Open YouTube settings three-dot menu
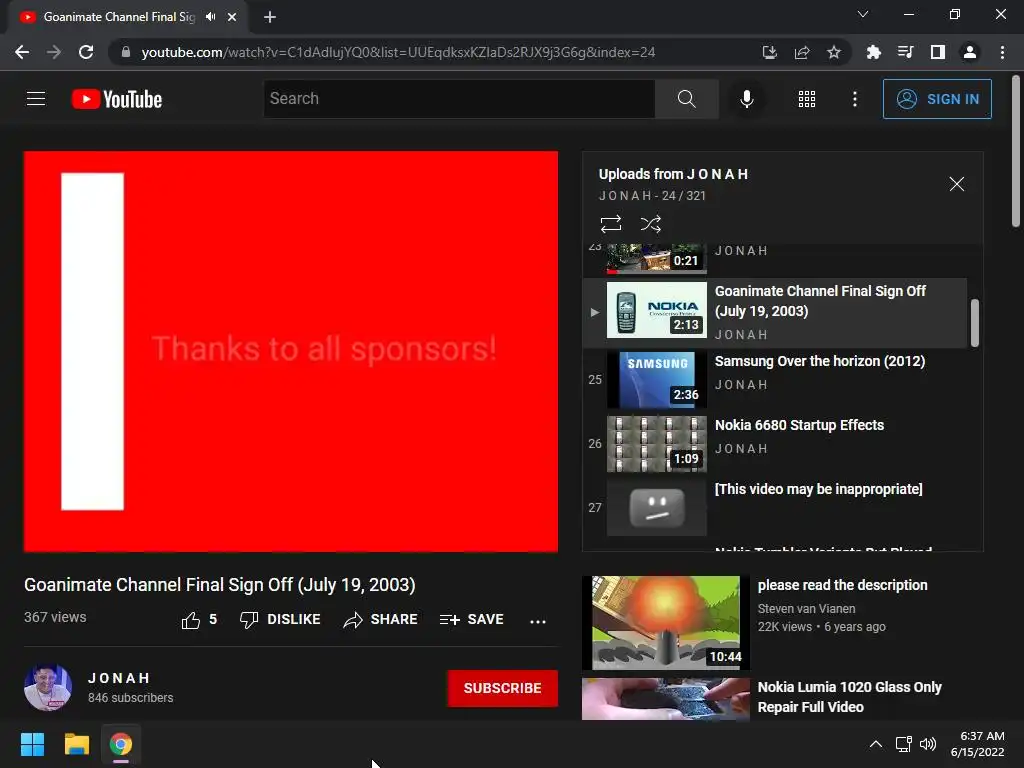 tap(854, 99)
